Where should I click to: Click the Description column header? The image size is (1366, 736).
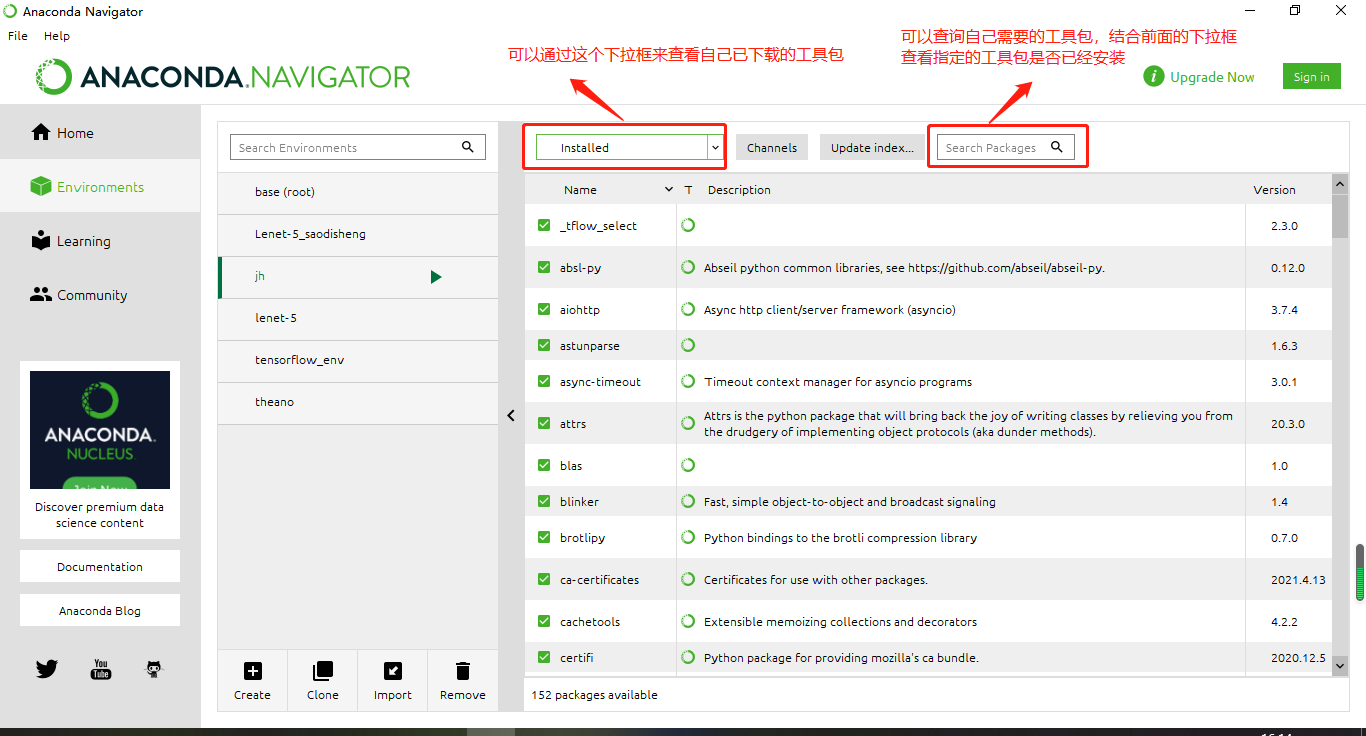point(739,189)
